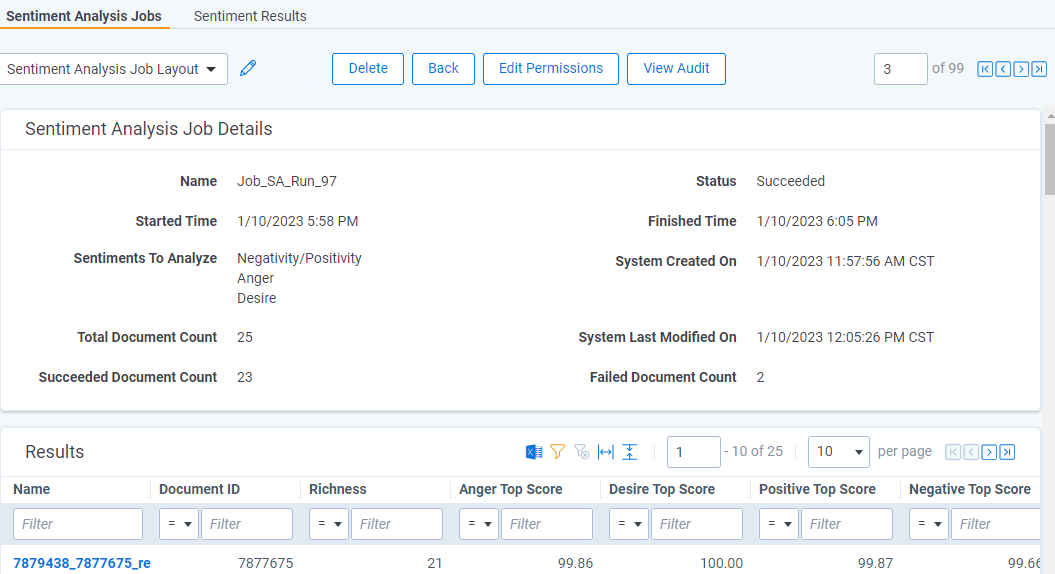Open result 7879438_7877675_re link
This screenshot has width=1055, height=574.
82,563
